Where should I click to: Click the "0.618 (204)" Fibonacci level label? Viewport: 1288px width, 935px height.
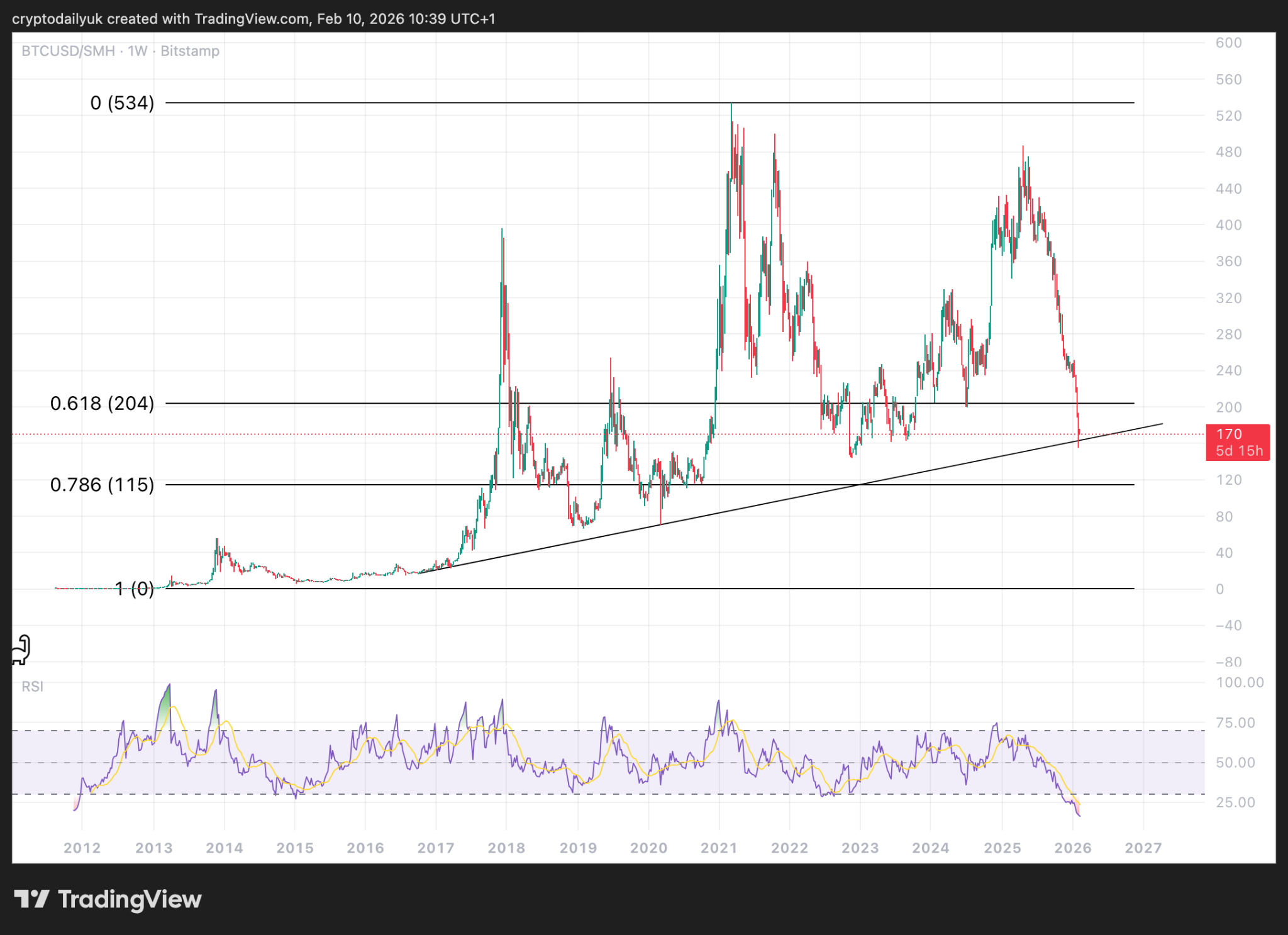pyautogui.click(x=102, y=403)
